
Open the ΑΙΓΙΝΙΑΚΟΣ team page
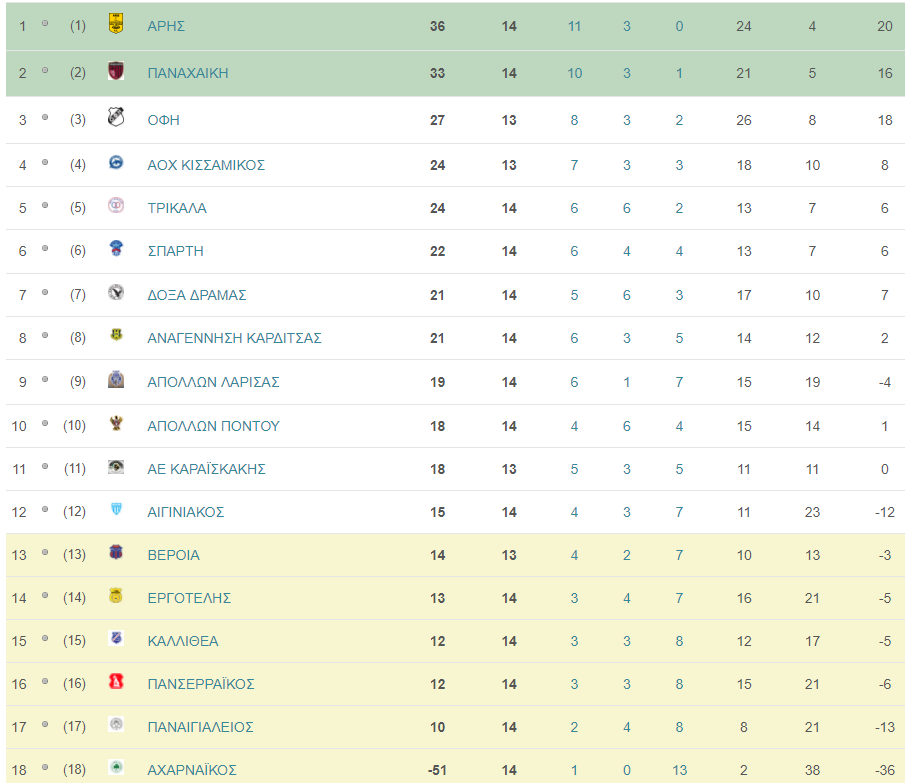(186, 512)
